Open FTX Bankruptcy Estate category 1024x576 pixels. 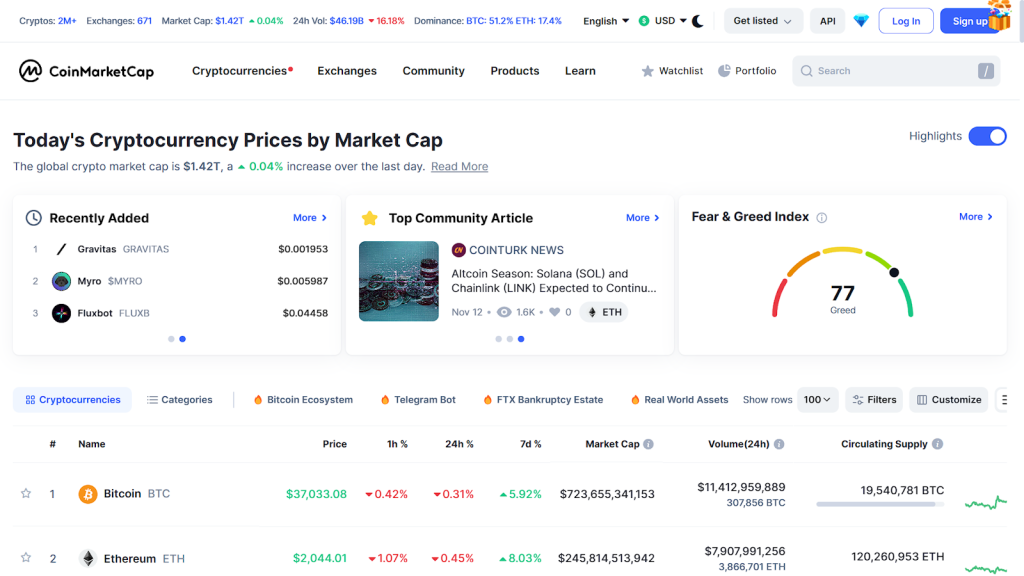(x=543, y=400)
